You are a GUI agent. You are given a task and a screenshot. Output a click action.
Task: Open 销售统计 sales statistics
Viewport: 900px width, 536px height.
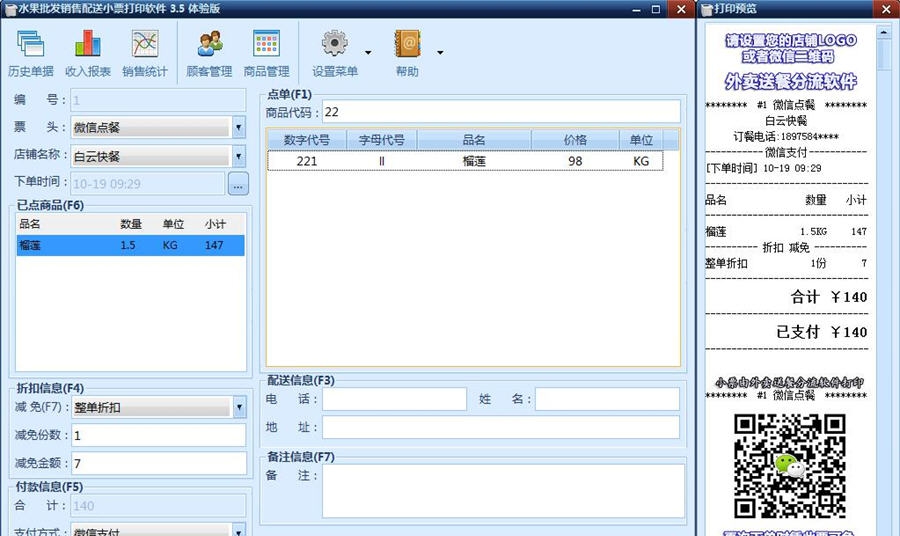(145, 54)
